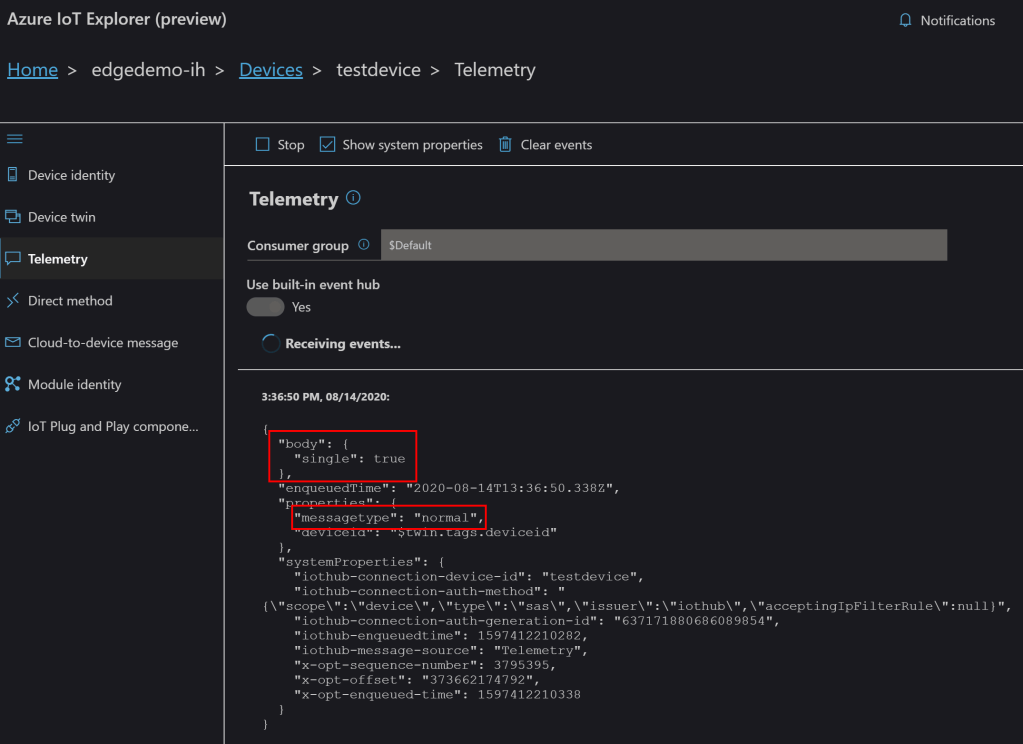Click the Notifications bell icon
The width and height of the screenshot is (1023, 744).
[x=906, y=20]
